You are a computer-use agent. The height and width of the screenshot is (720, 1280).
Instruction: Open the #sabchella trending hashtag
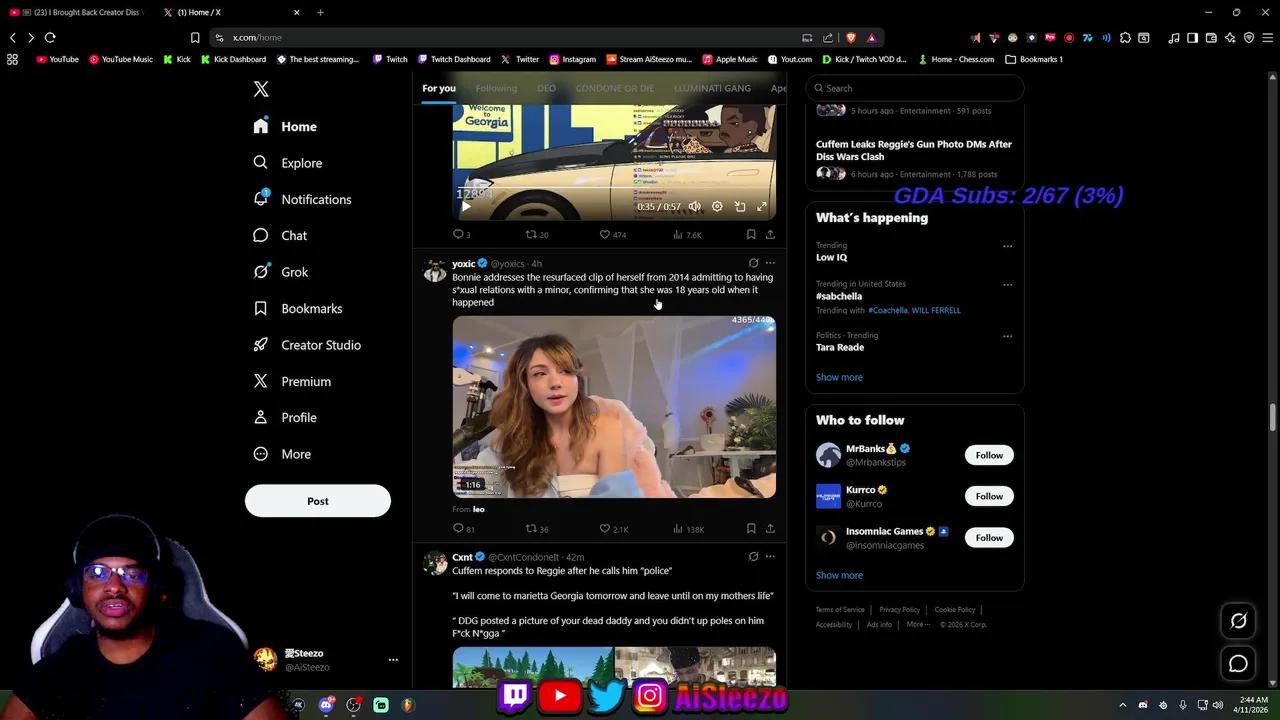pyautogui.click(x=839, y=296)
